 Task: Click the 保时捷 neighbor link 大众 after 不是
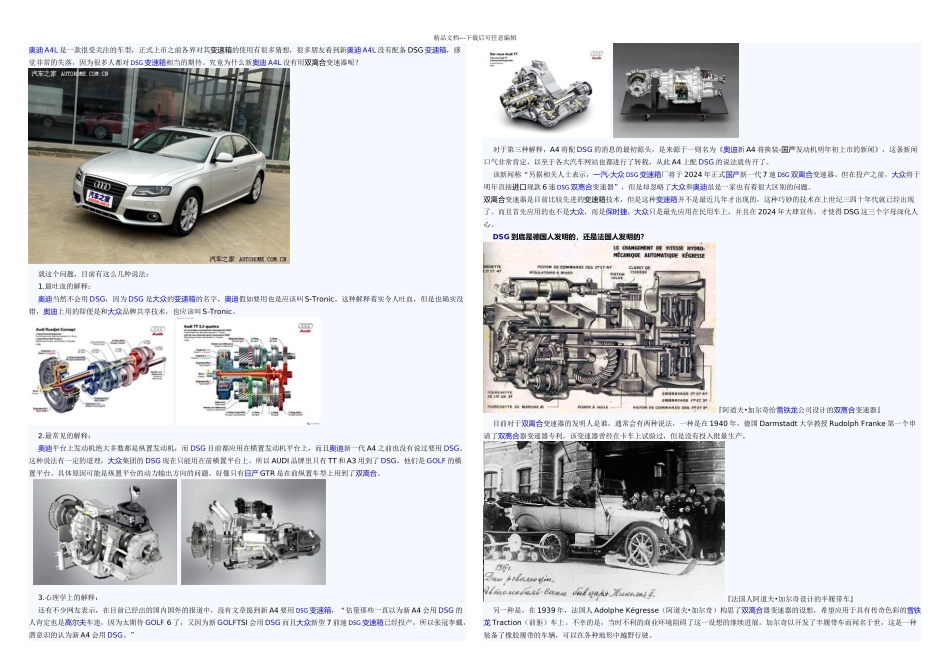pos(577,211)
